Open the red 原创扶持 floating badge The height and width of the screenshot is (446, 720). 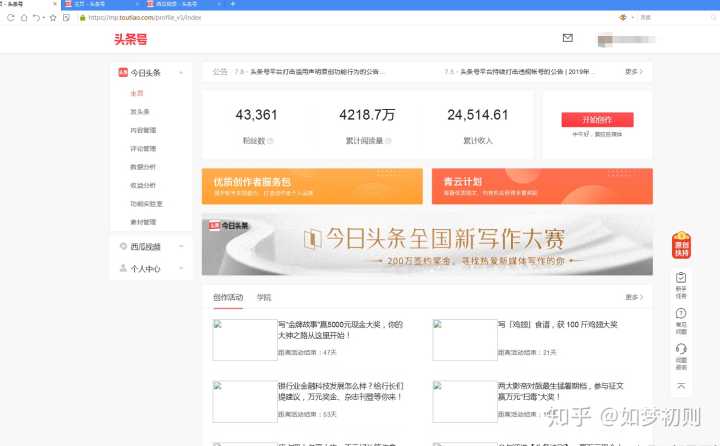680,245
